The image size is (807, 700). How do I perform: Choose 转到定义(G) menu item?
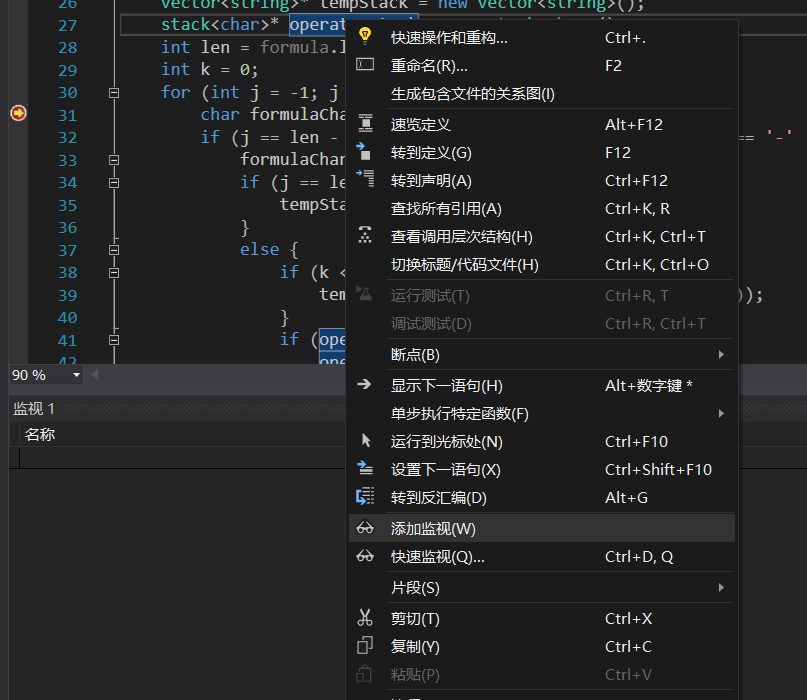click(x=541, y=153)
